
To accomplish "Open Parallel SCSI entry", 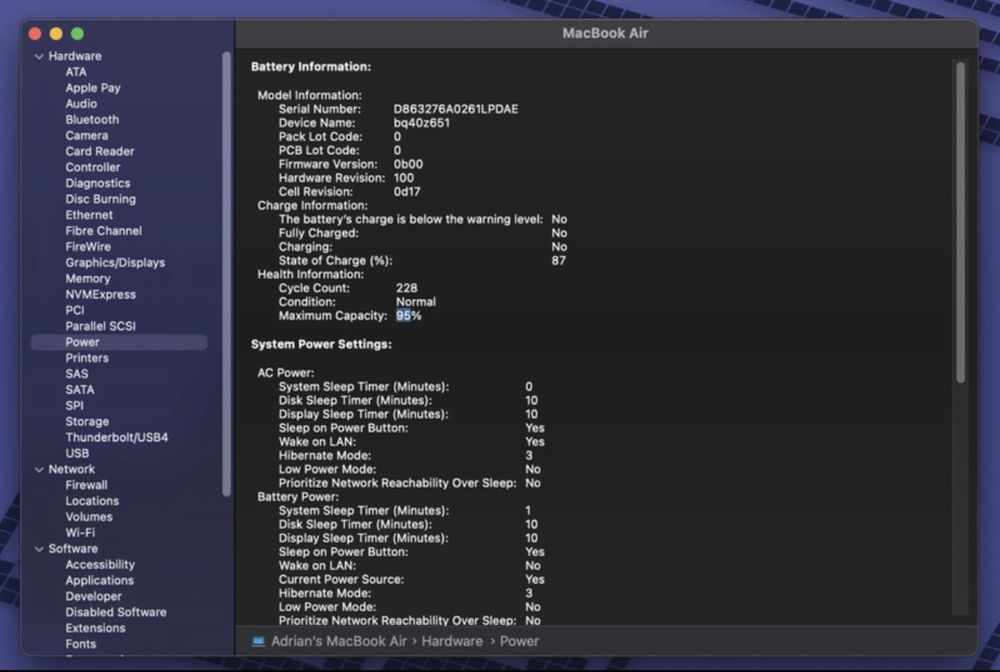I will point(101,326).
